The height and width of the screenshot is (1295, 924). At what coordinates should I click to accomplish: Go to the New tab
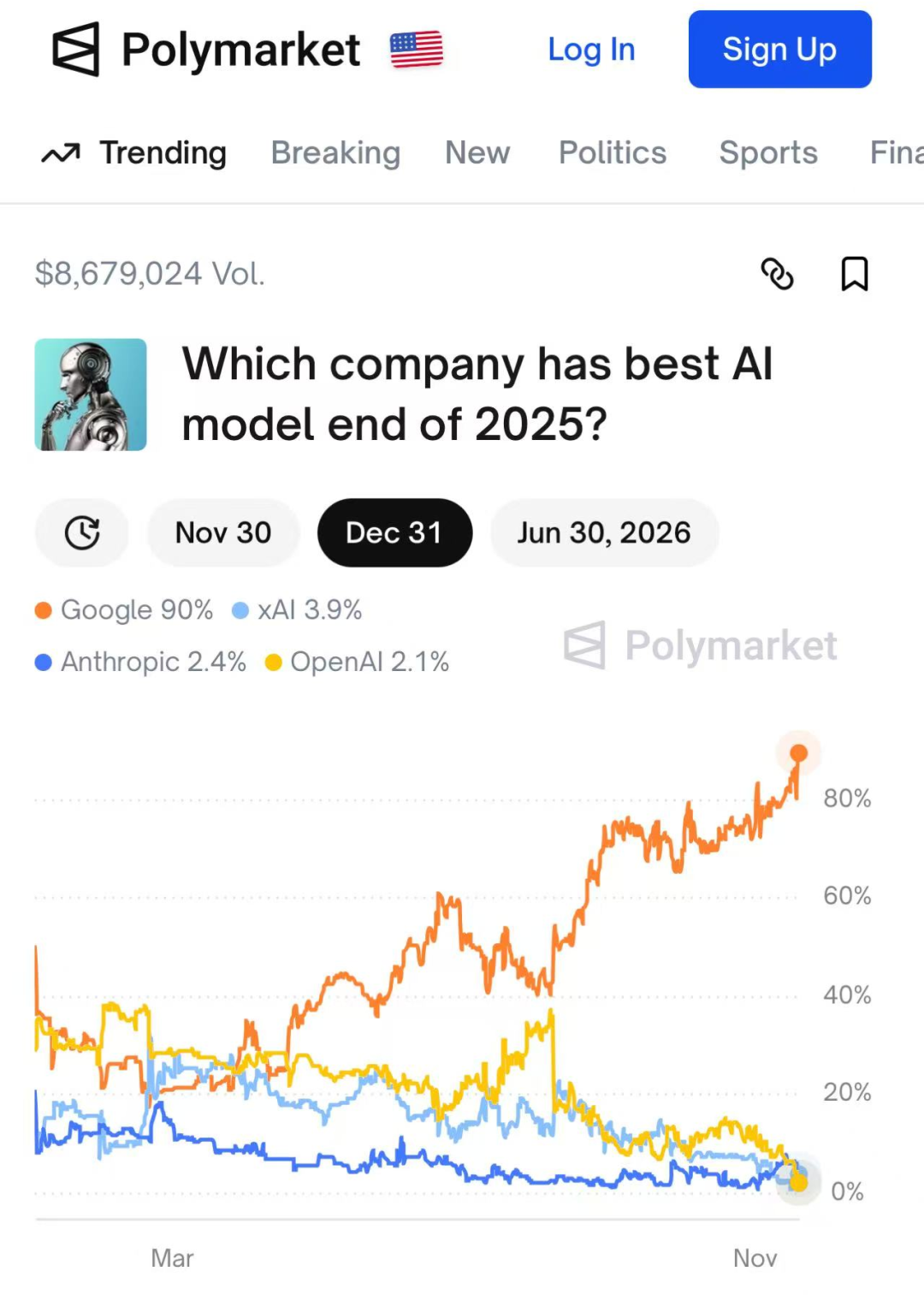(477, 153)
